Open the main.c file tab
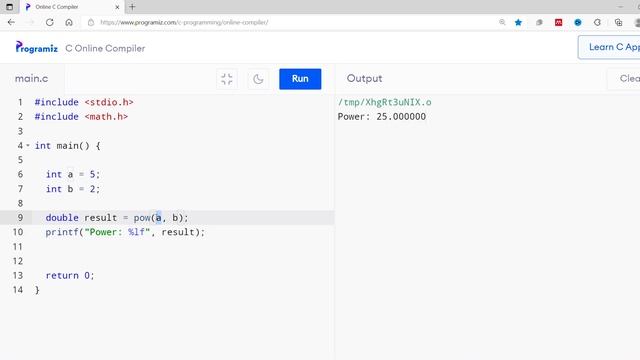 pos(31,78)
